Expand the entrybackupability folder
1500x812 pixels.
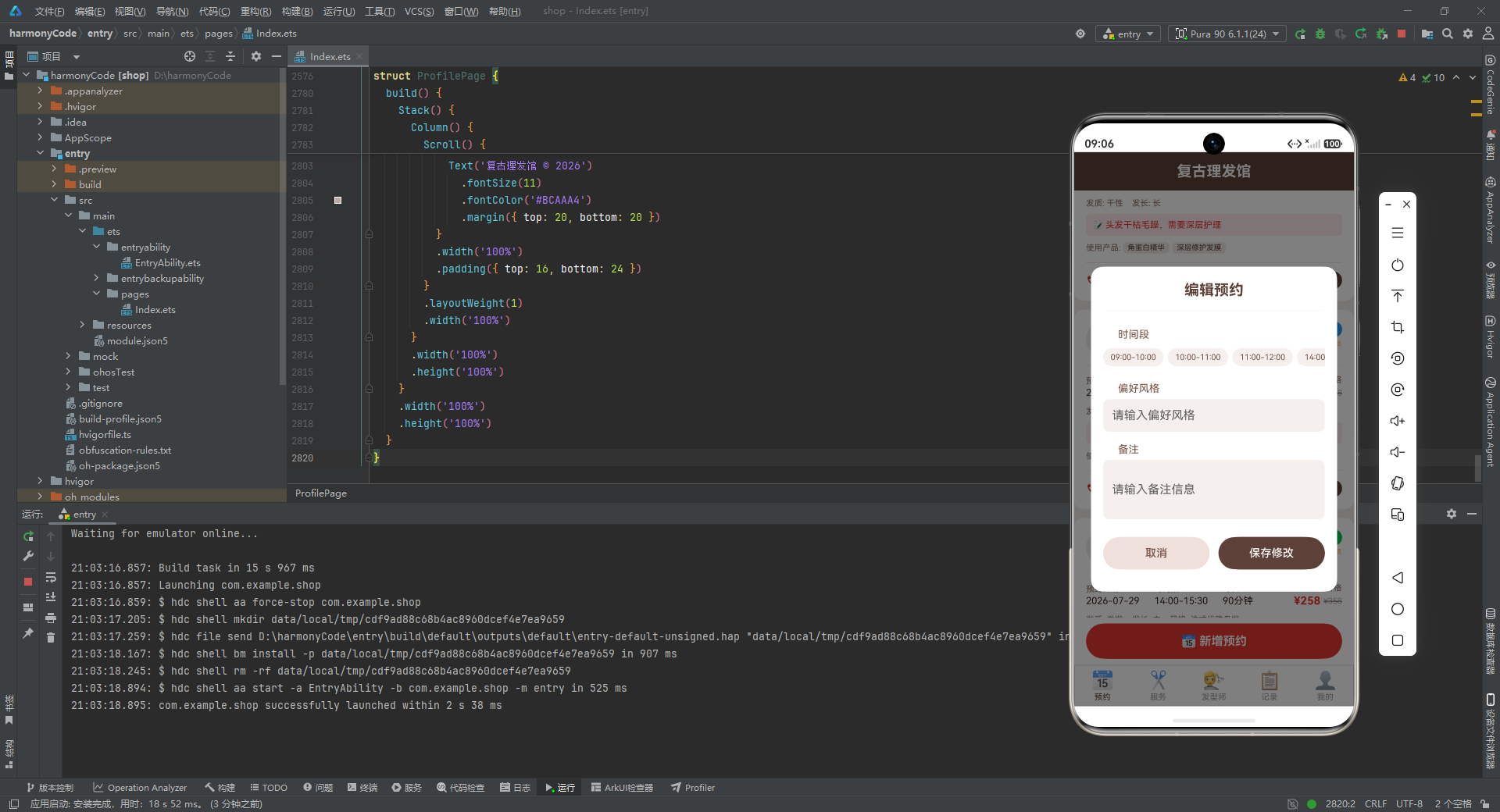coord(96,278)
